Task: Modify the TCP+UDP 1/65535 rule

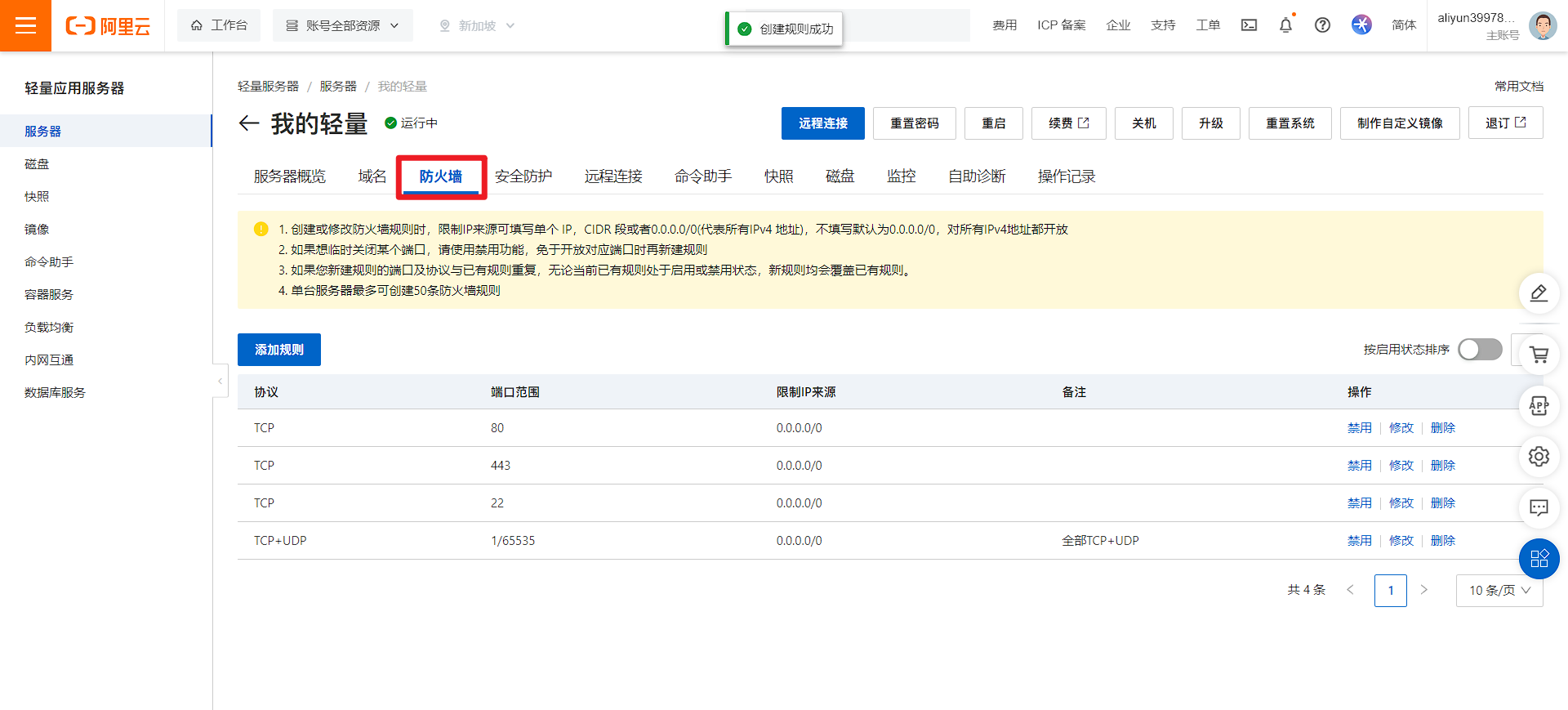Action: point(1401,541)
